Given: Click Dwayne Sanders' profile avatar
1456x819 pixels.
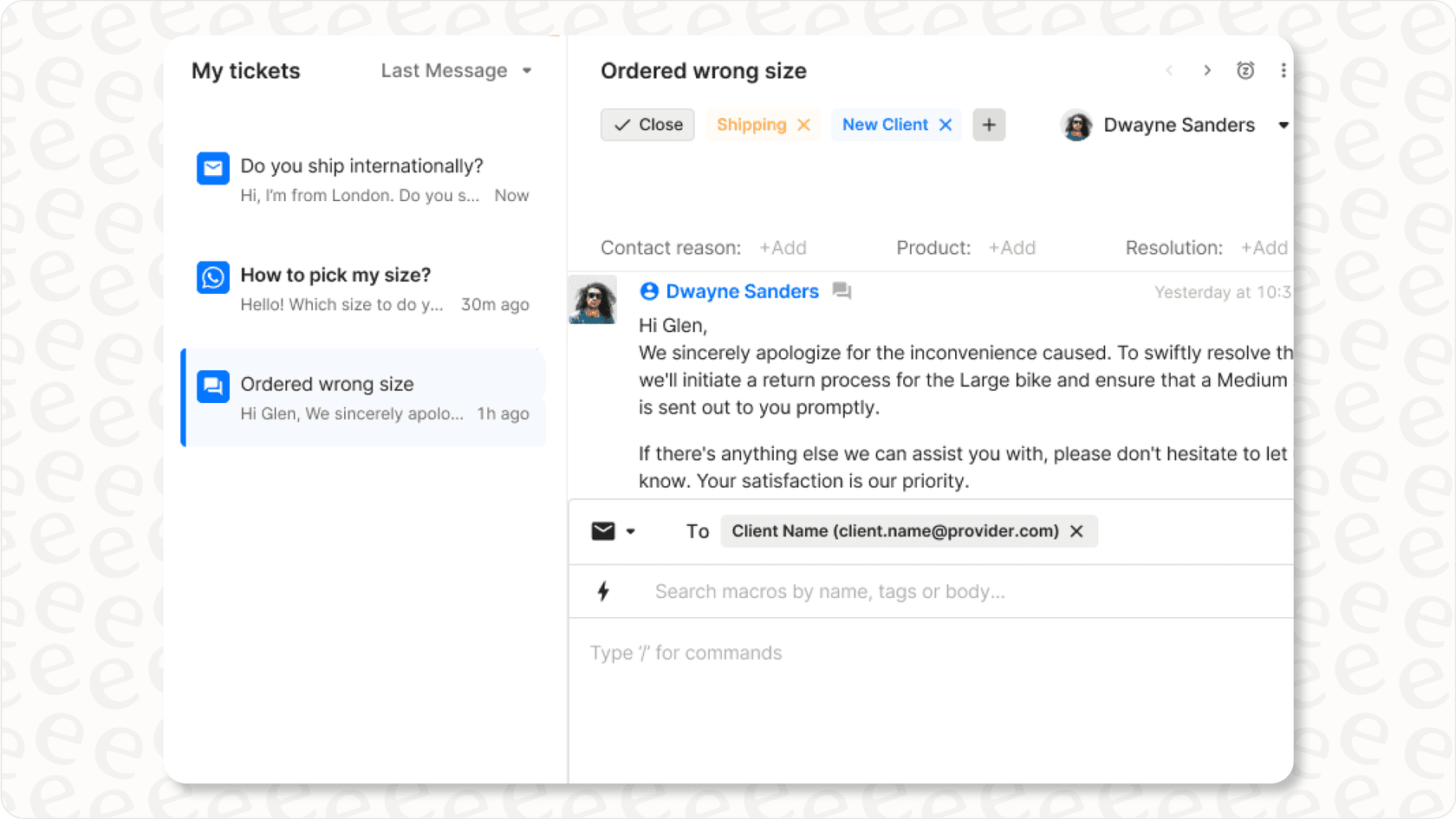Looking at the screenshot, I should coord(1076,125).
